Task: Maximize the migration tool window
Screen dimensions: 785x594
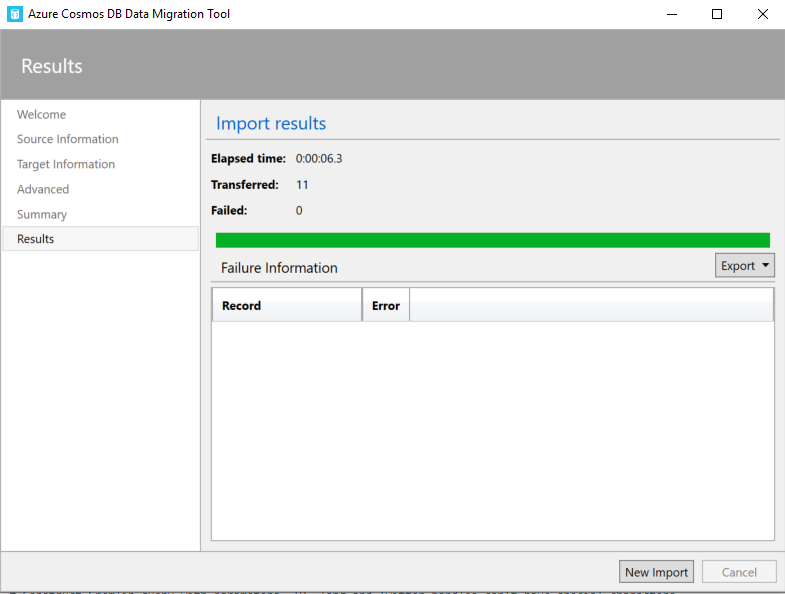Action: pos(717,14)
